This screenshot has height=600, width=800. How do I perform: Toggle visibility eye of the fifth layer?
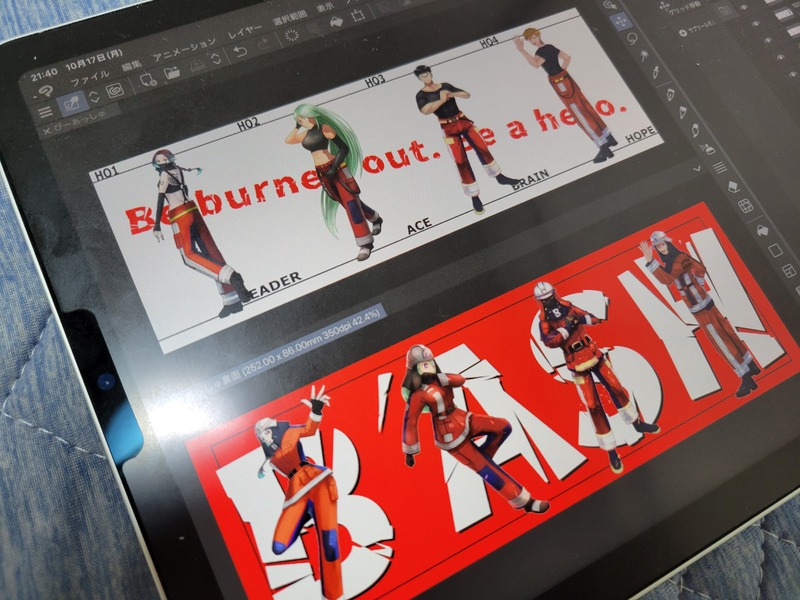792,75
